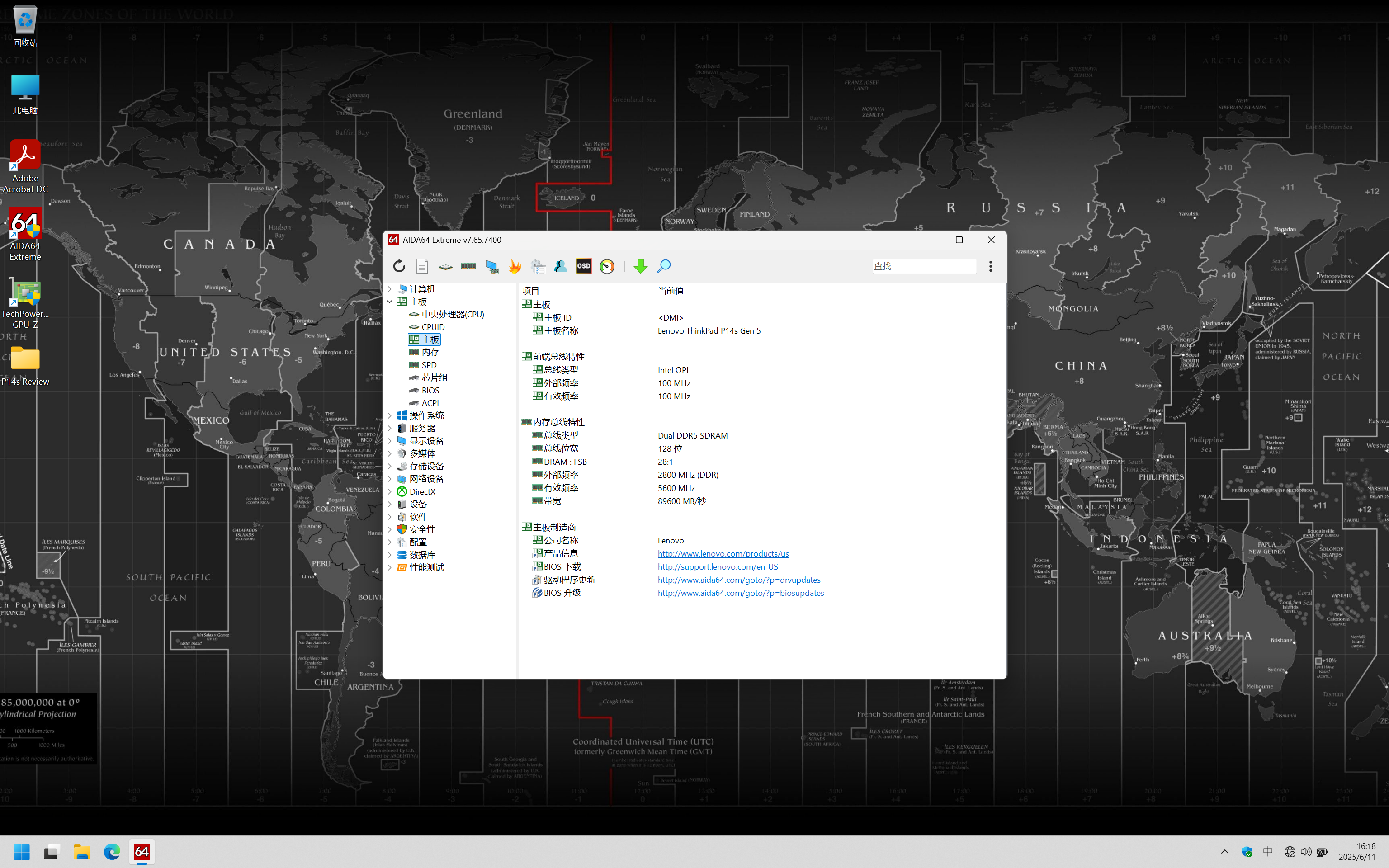Viewport: 1389px width, 868px height.
Task: Open the lenovo.com/products/us link
Action: coord(723,553)
